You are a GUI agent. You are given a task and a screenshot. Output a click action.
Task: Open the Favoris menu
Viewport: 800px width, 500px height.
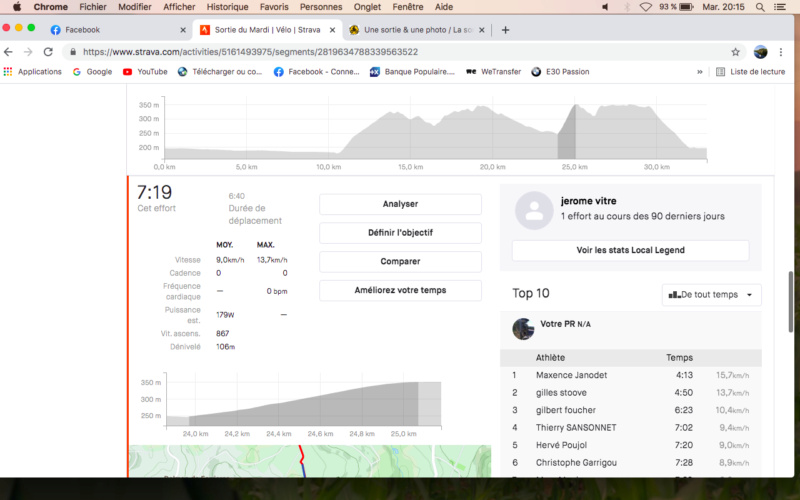(x=274, y=7)
